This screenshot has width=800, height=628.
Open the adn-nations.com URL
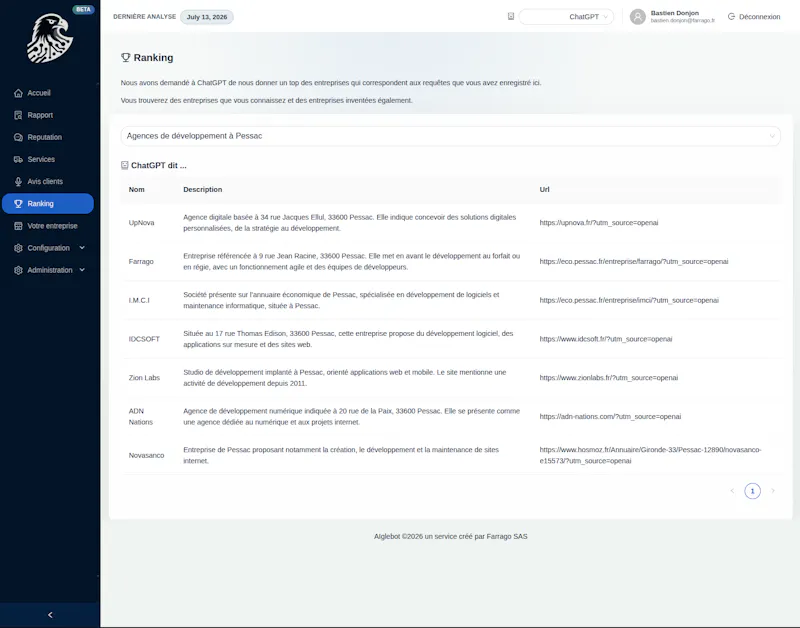coord(610,417)
